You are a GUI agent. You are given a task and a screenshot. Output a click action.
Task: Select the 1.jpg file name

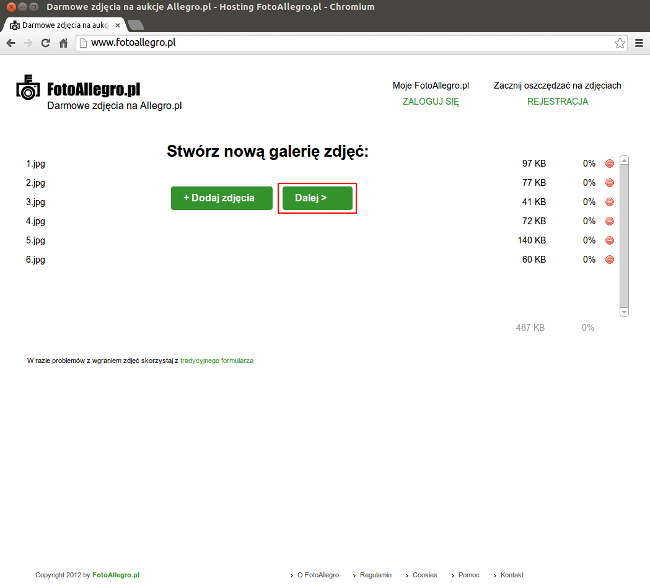point(36,164)
